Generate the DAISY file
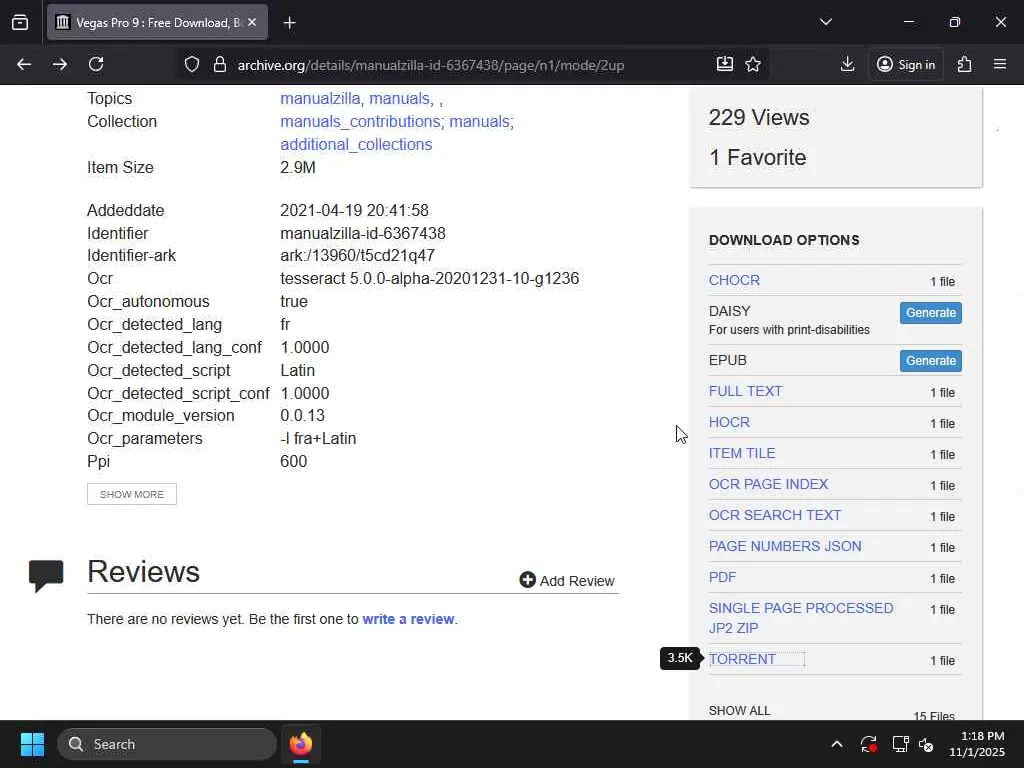The image size is (1024, 768). click(x=931, y=313)
